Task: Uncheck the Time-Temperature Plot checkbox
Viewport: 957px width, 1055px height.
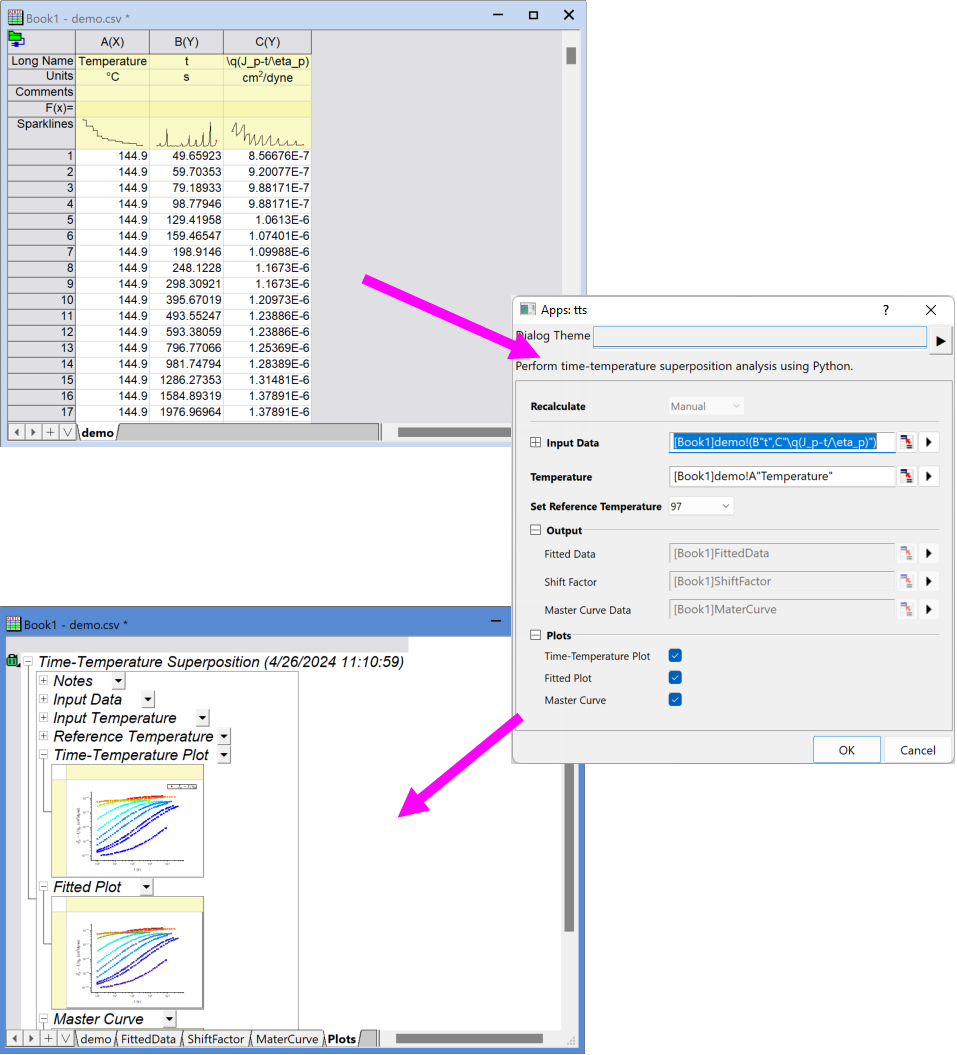Action: (675, 654)
